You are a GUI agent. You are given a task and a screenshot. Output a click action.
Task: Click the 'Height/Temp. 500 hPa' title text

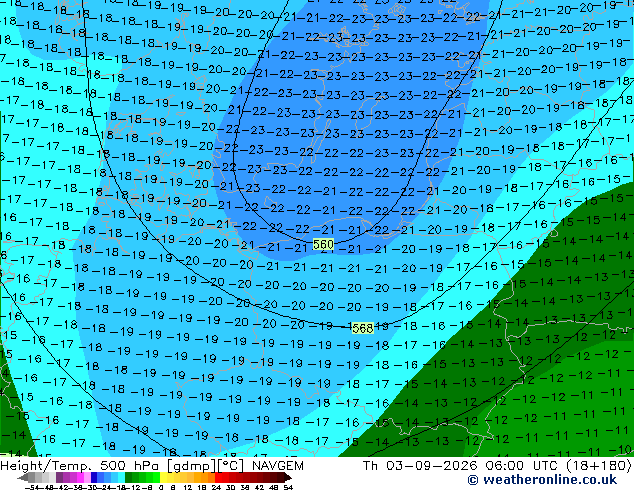pos(81,466)
